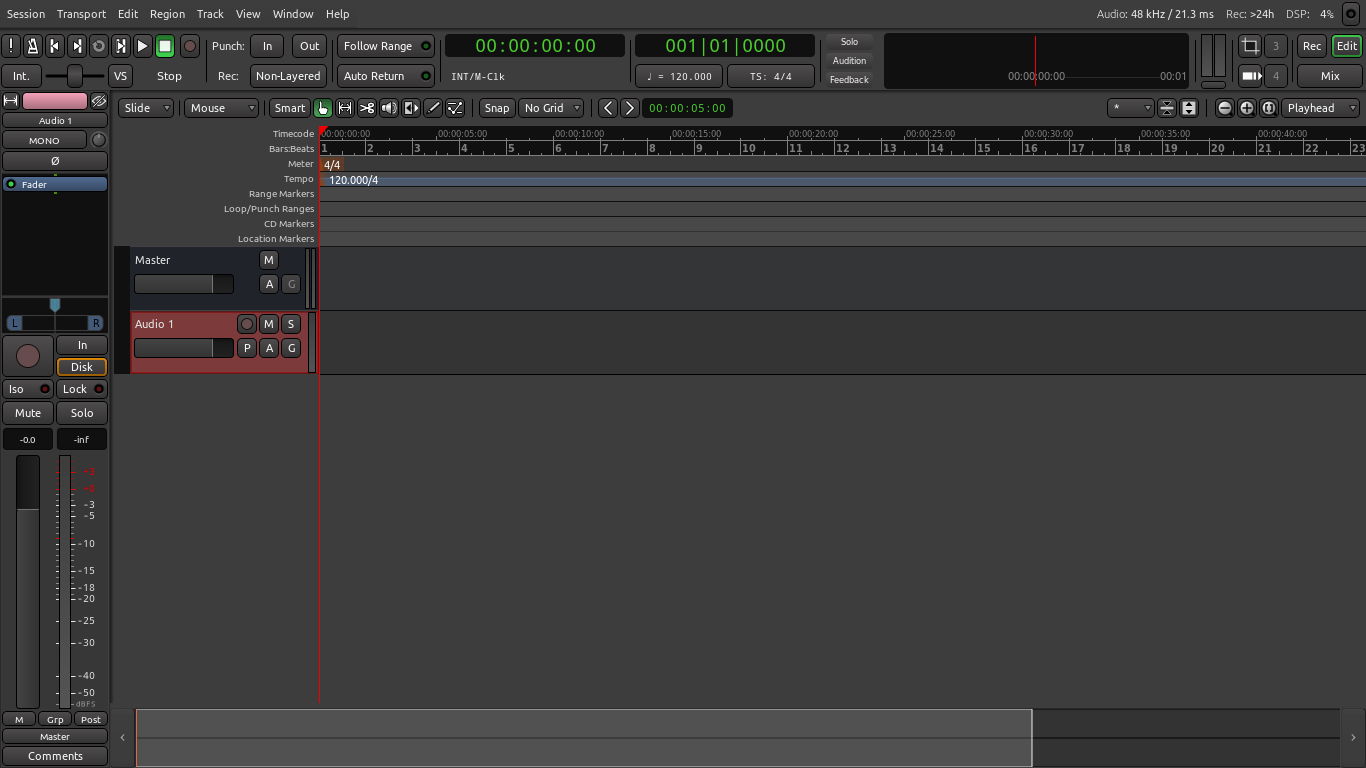Click the Audio 1 track gain fader
Image resolution: width=1366 pixels, height=768 pixels.
tap(183, 348)
